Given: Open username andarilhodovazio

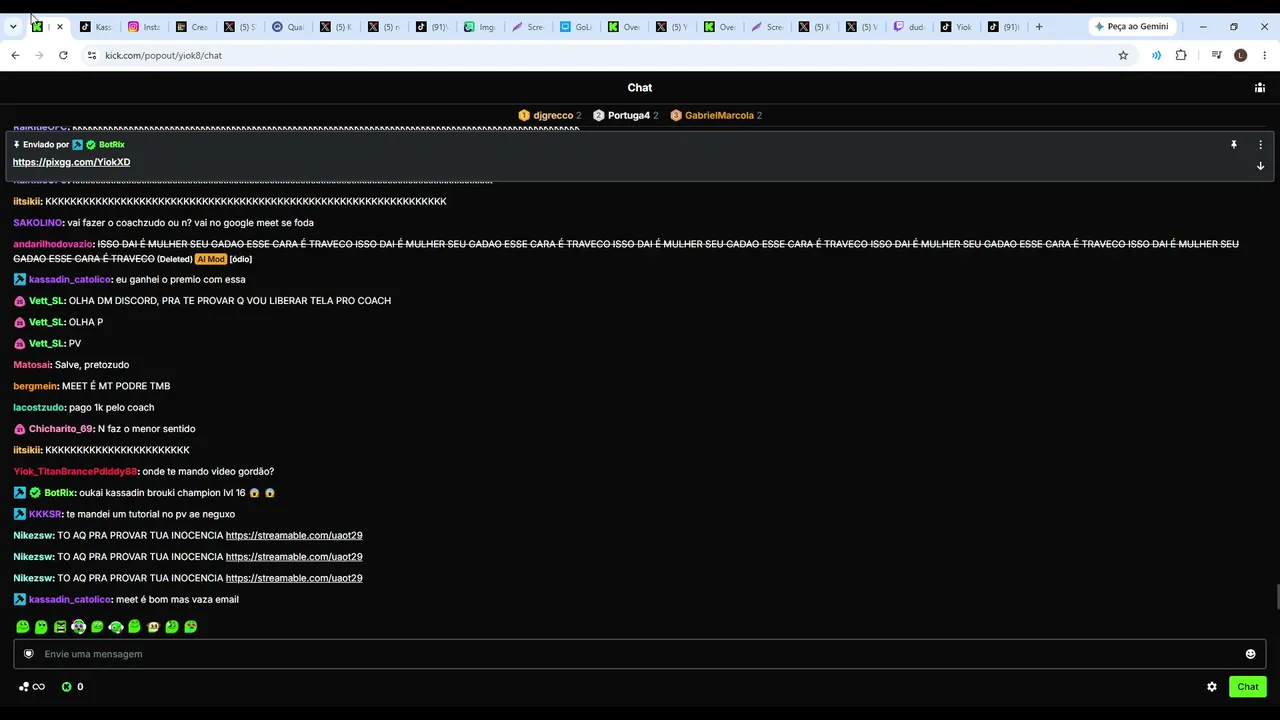Looking at the screenshot, I should [53, 244].
